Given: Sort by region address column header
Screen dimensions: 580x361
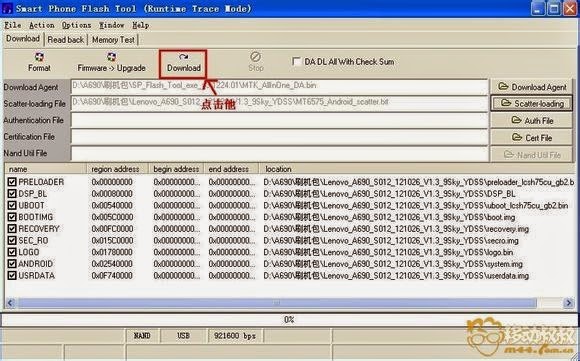Looking at the screenshot, I should 117,169.
